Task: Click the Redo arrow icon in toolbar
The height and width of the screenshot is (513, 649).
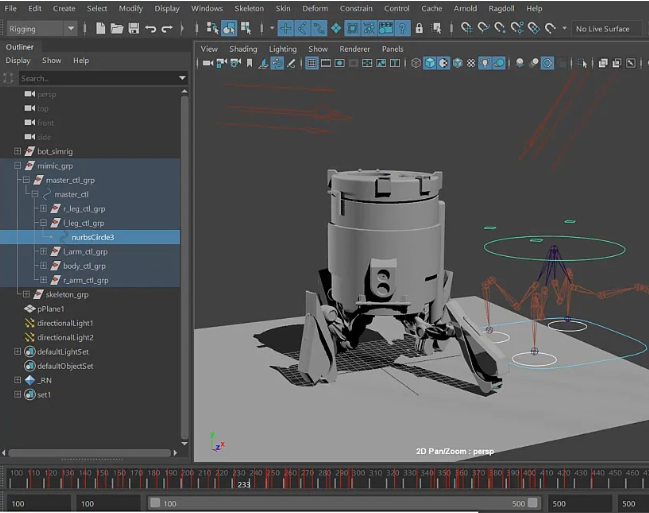Action: pyautogui.click(x=167, y=29)
